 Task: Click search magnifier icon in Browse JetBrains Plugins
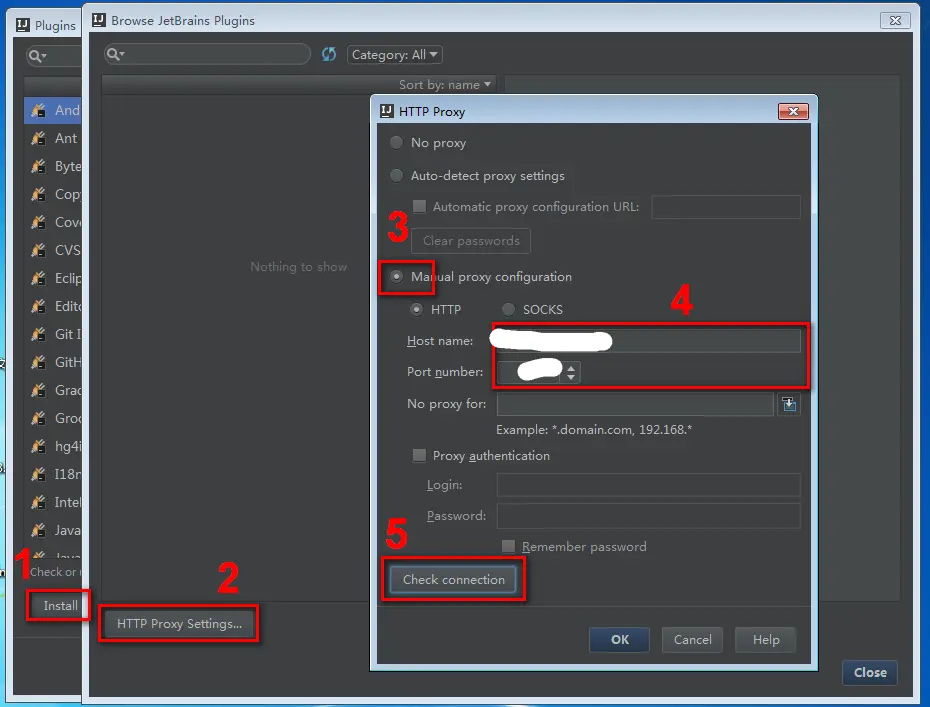click(x=114, y=55)
